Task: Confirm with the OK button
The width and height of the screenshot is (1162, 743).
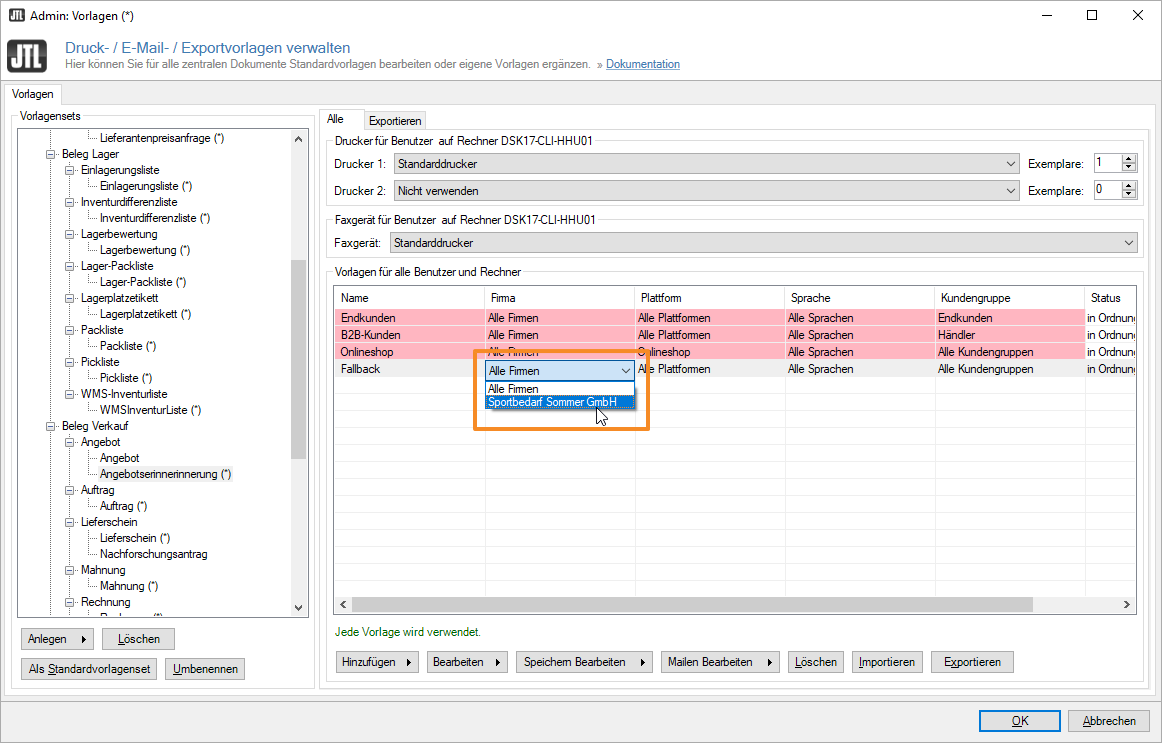Action: pos(1019,721)
